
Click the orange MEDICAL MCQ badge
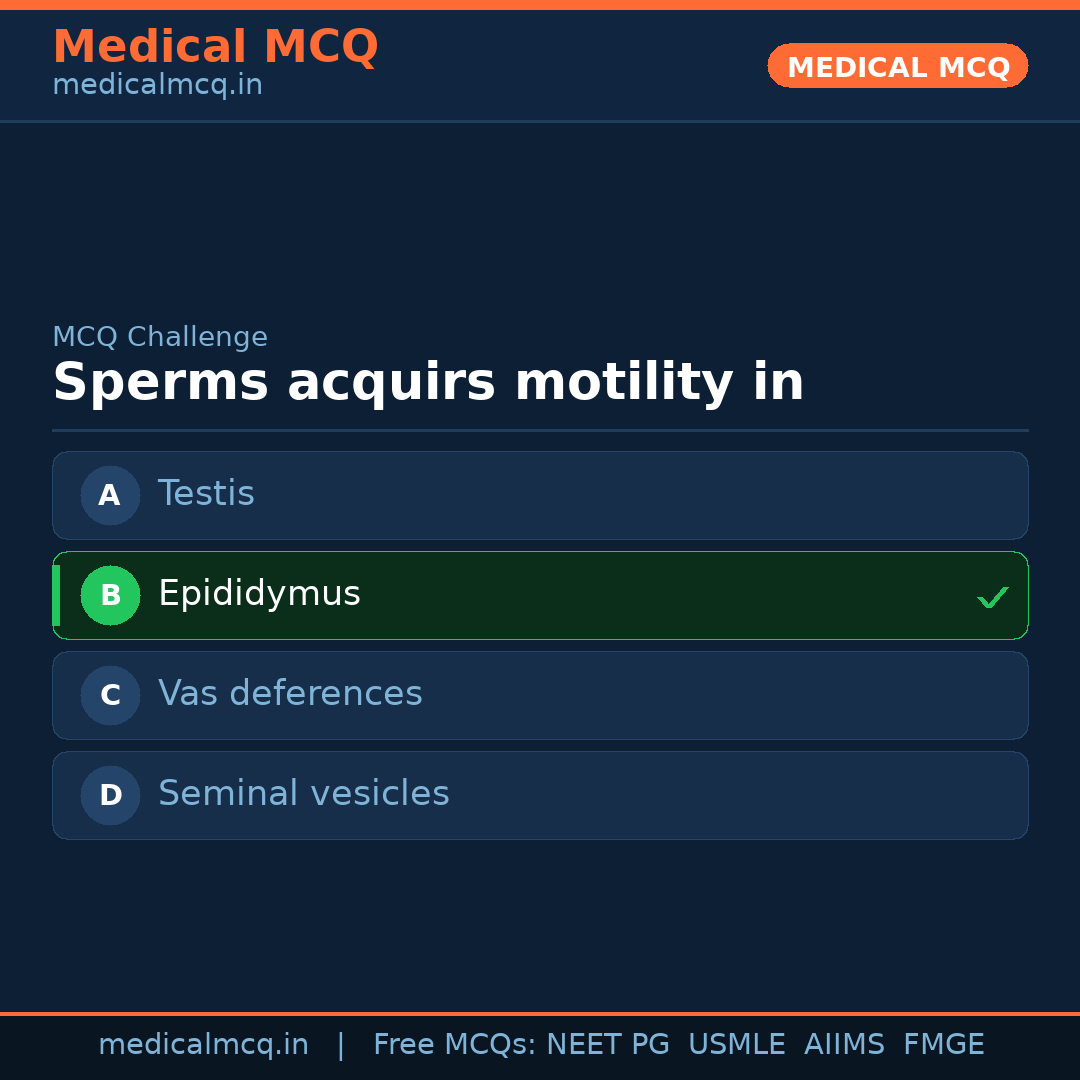coord(897,66)
